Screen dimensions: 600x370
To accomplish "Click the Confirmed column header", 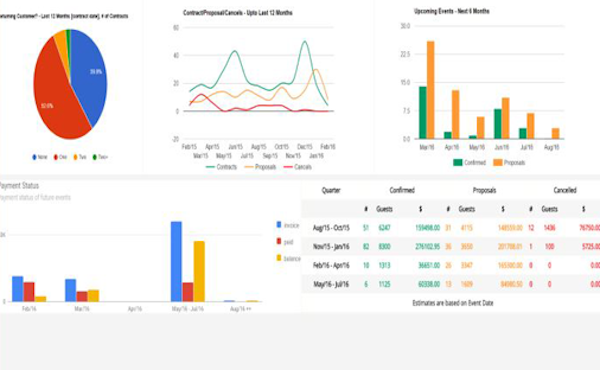I will click(x=402, y=190).
